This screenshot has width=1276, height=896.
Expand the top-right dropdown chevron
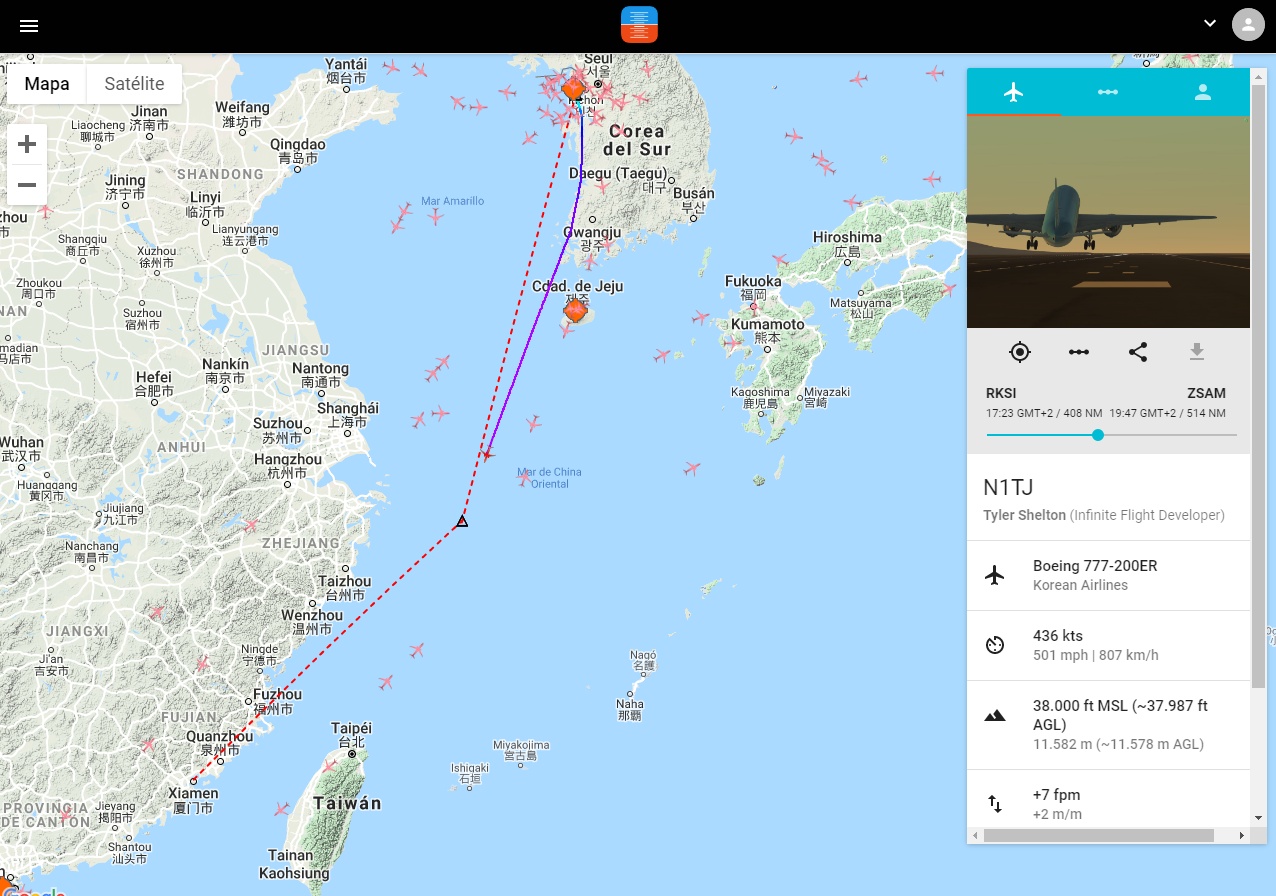click(1210, 24)
